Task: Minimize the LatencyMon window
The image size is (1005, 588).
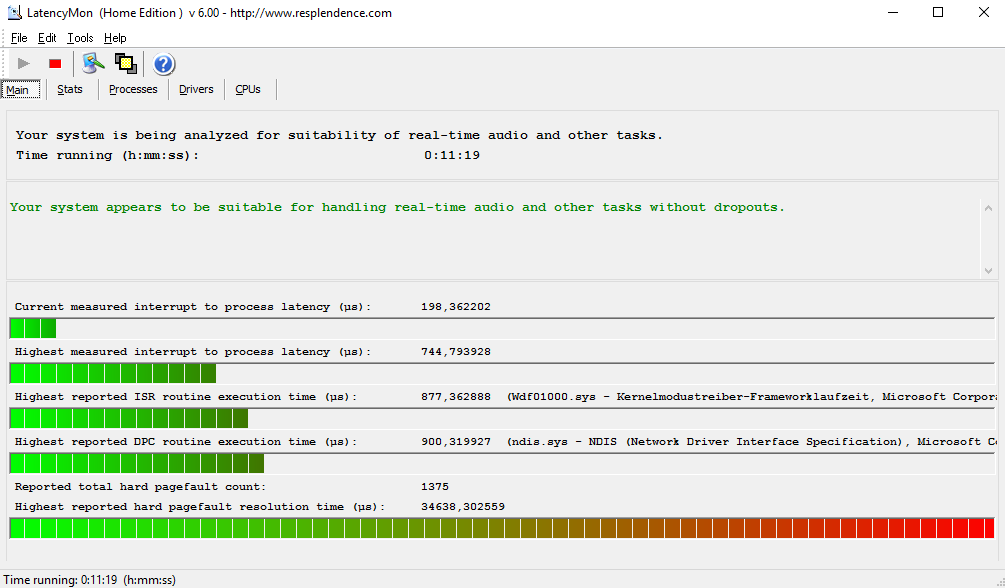Action: pyautogui.click(x=892, y=12)
